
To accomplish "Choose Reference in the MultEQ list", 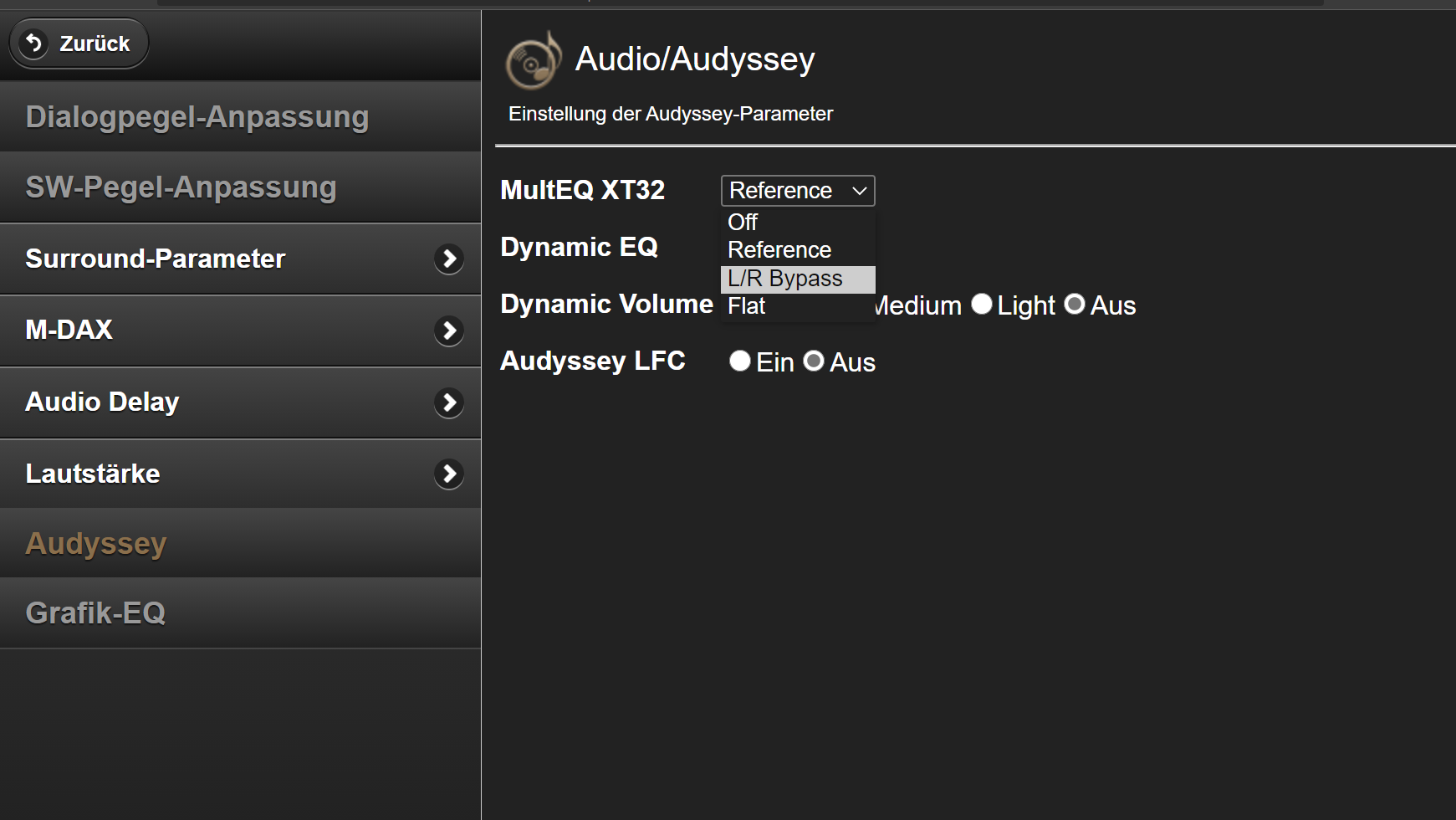I will point(798,249).
